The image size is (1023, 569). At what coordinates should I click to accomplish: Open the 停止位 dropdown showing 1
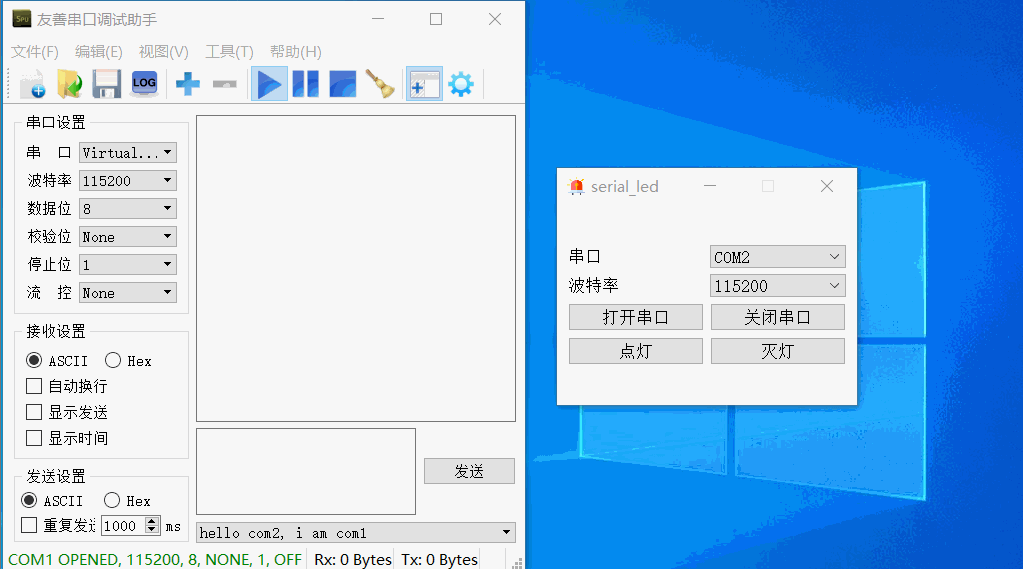tap(128, 265)
